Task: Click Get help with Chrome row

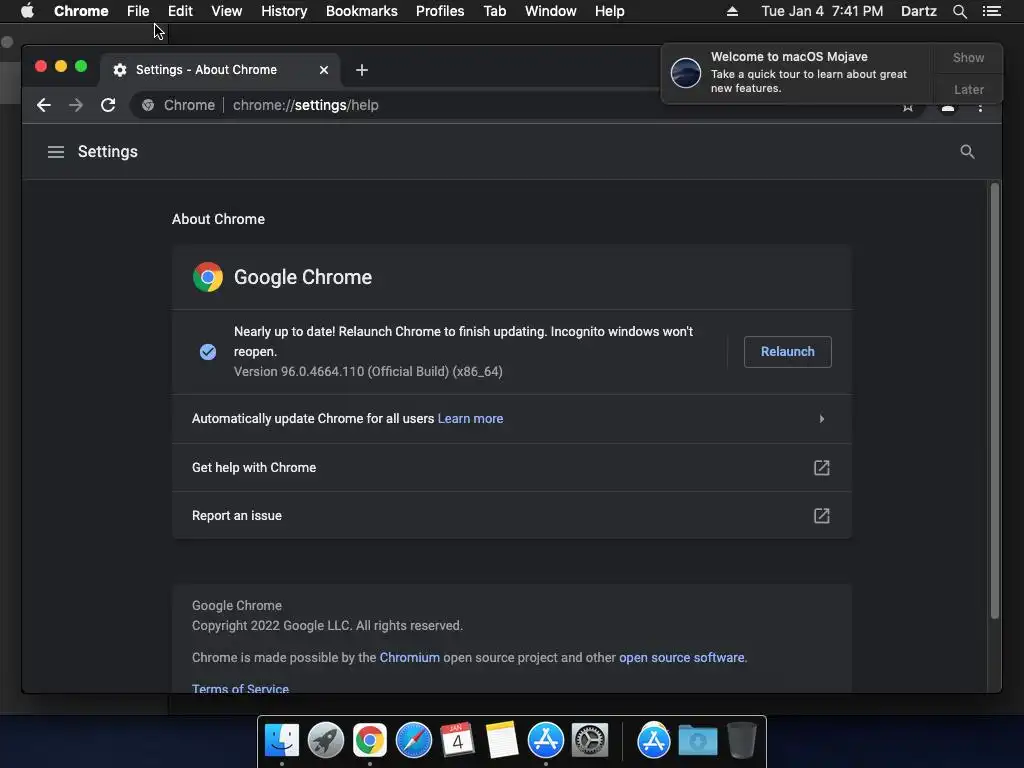Action: 512,468
